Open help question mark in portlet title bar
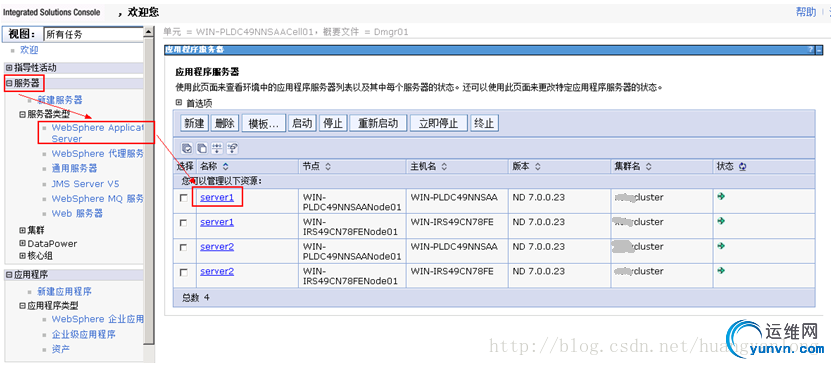The height and width of the screenshot is (366, 831). 810,49
